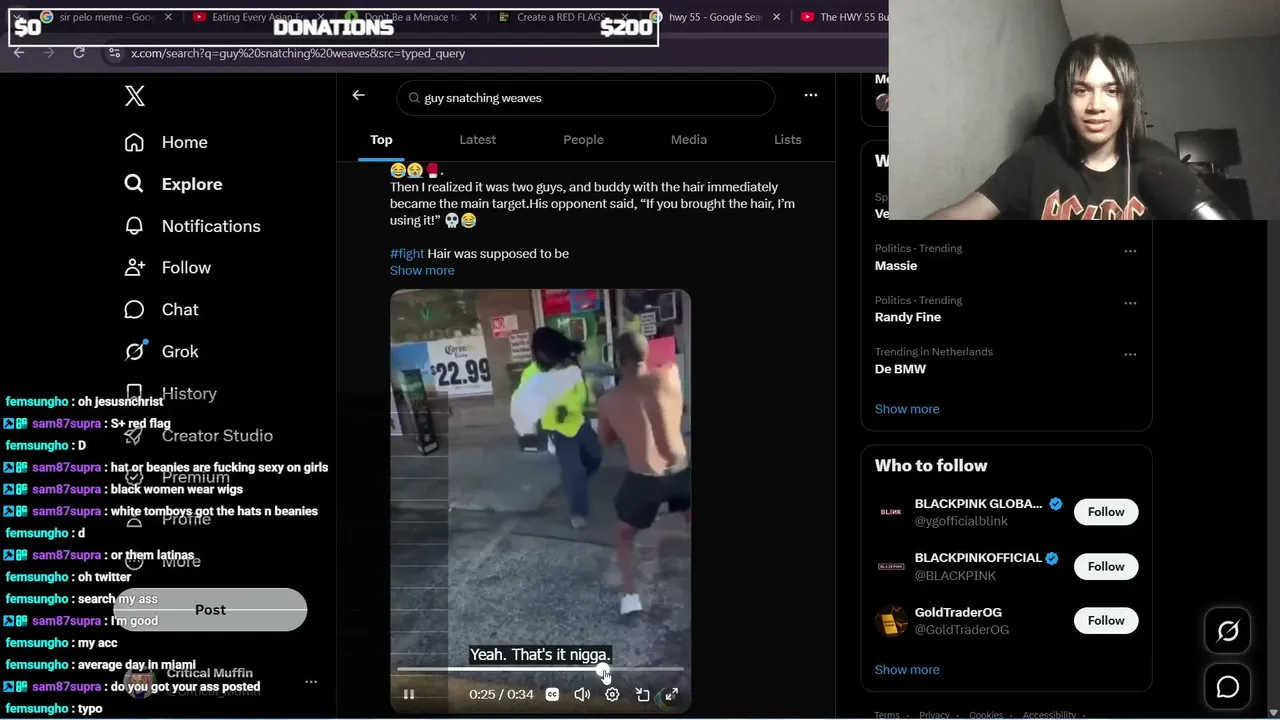Toggle picture-in-picture for the video
Image resolution: width=1280 pixels, height=720 pixels.
tap(643, 694)
